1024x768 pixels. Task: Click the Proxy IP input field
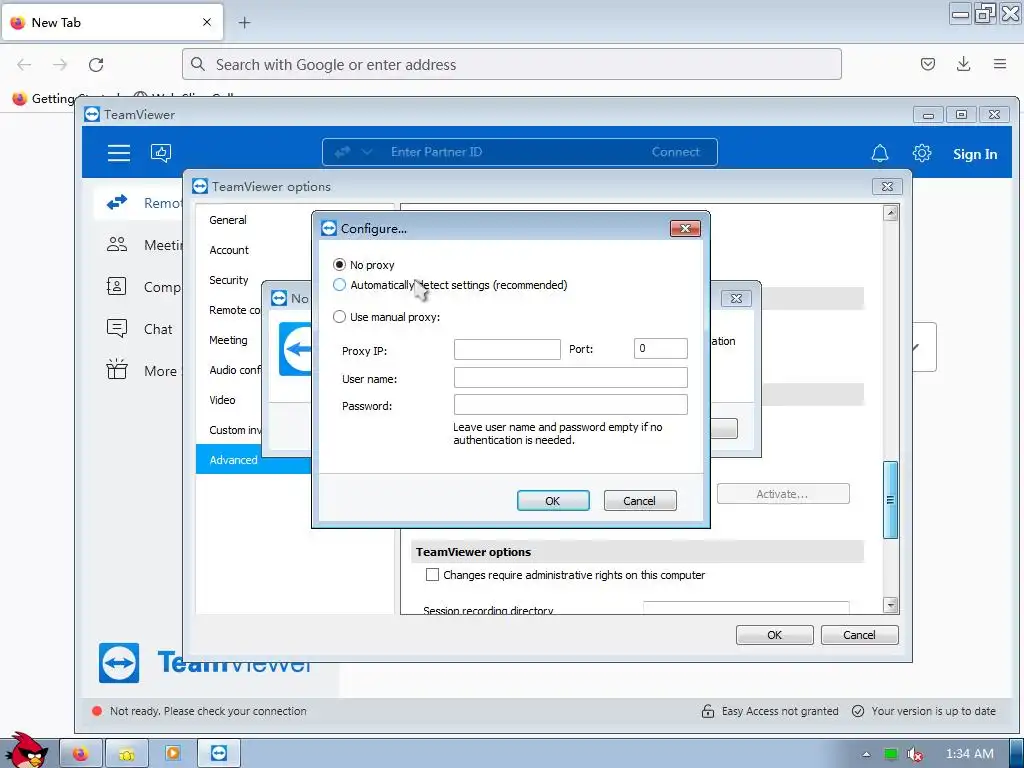click(507, 349)
